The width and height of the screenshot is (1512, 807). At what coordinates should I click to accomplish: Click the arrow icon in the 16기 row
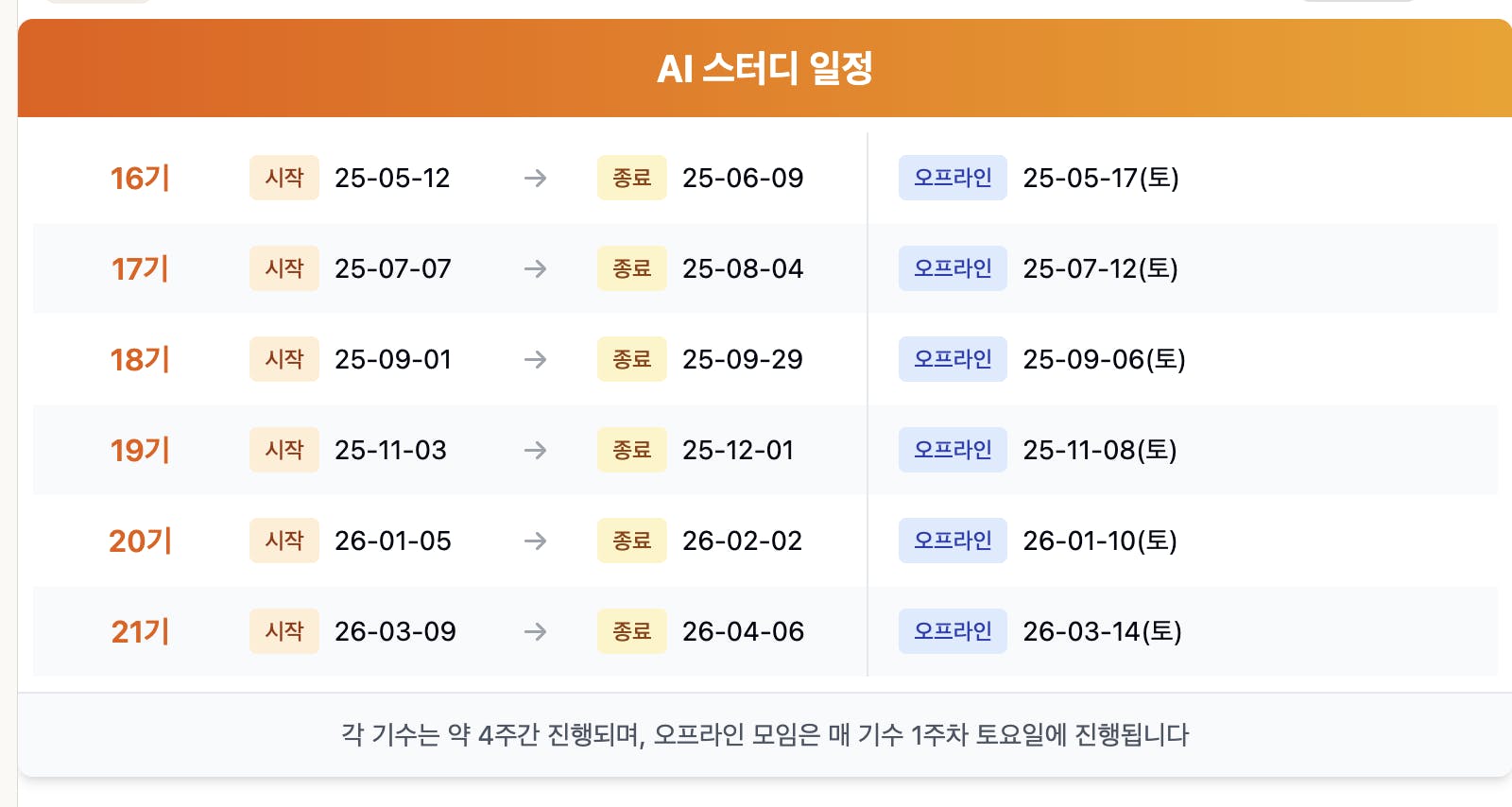tap(536, 178)
